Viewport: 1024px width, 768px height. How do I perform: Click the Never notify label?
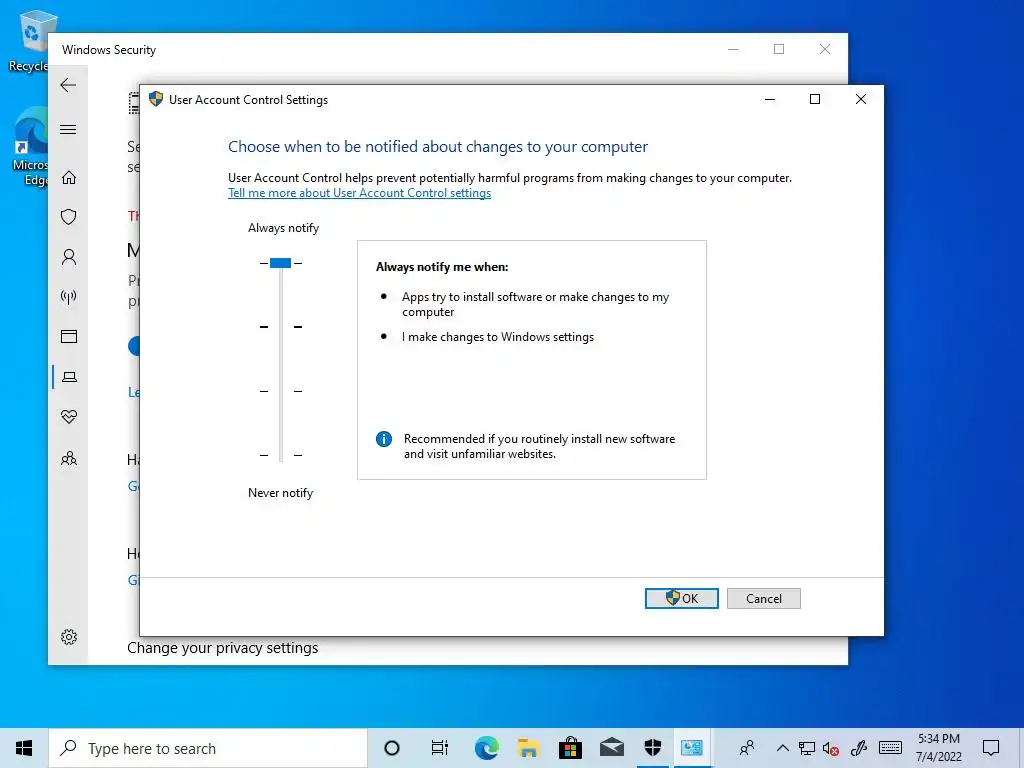pyautogui.click(x=280, y=493)
